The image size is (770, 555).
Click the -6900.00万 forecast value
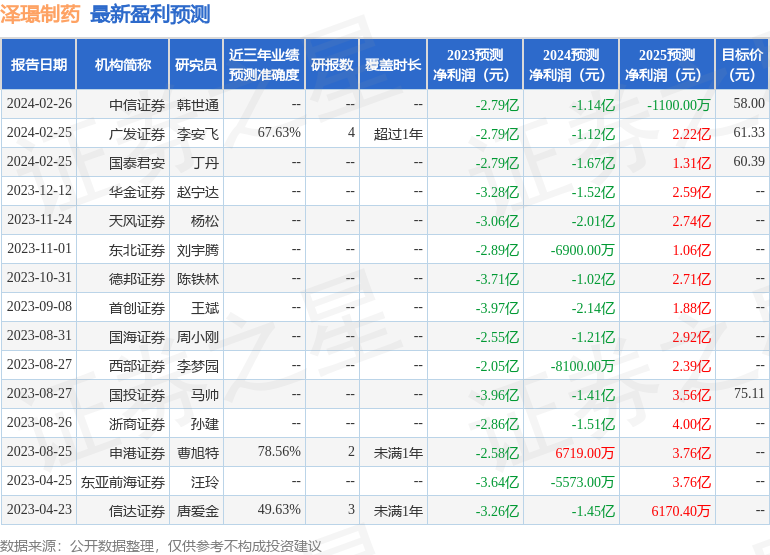[582, 250]
